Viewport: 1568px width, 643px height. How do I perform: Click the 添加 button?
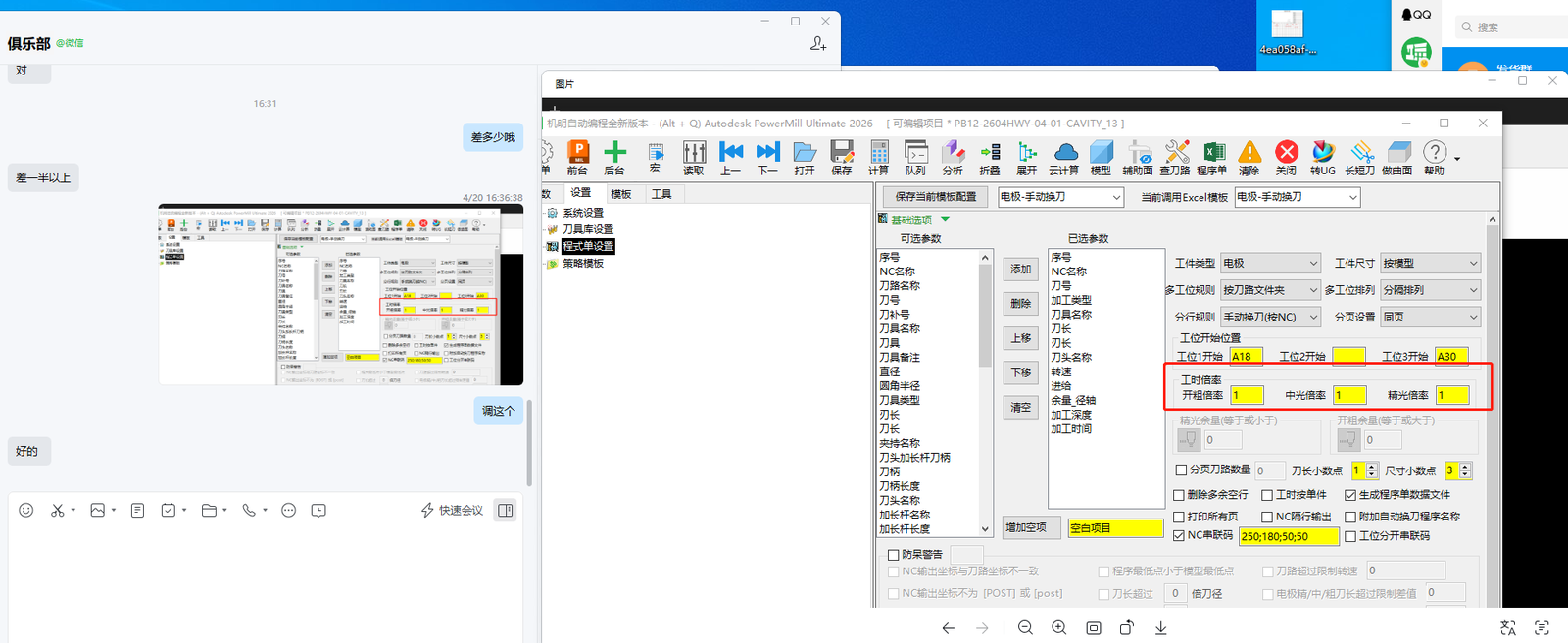point(1020,270)
